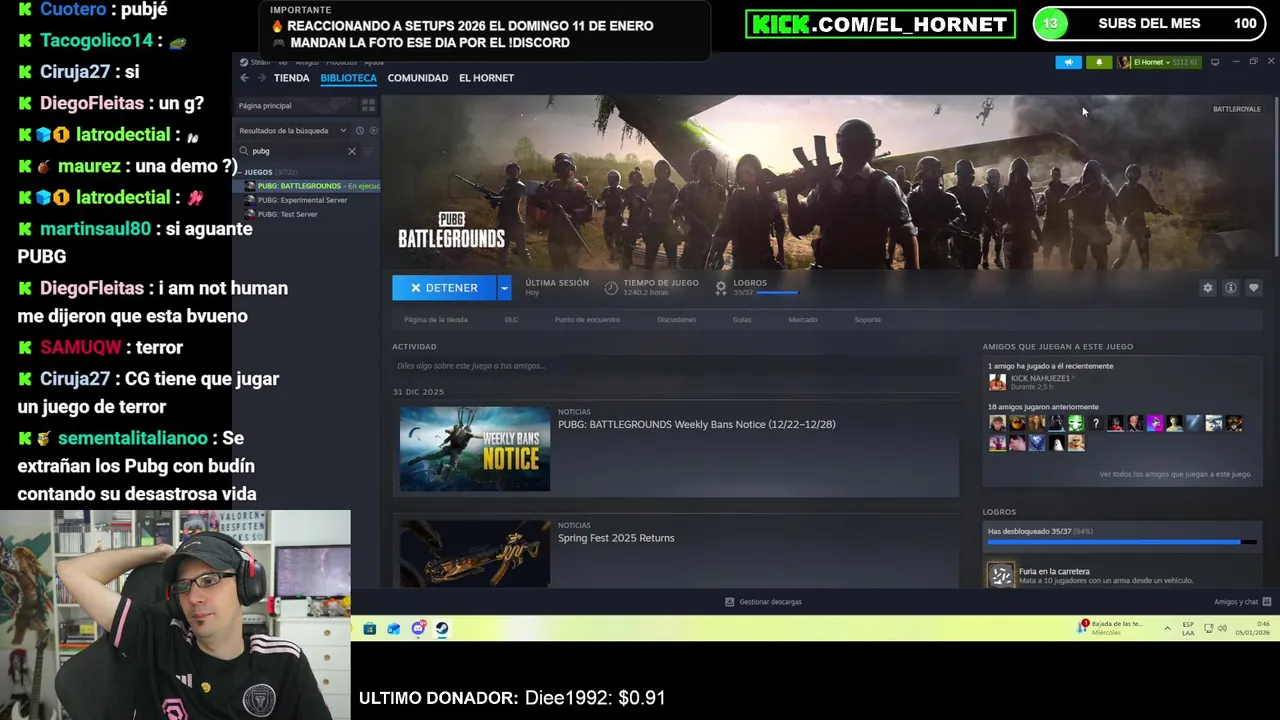The image size is (1280, 720).
Task: Click Gestionar descargas at bottom
Action: pos(763,602)
